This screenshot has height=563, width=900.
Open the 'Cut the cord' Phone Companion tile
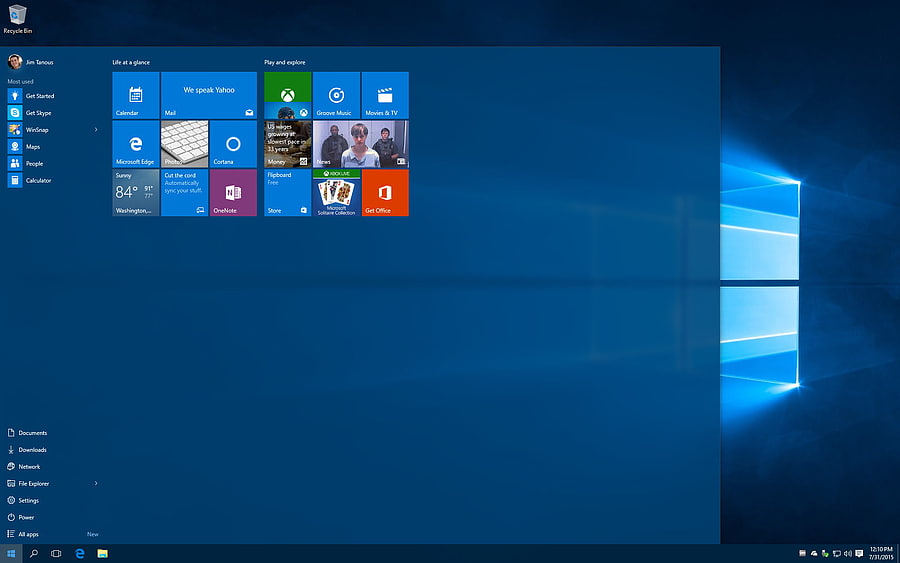pos(184,193)
